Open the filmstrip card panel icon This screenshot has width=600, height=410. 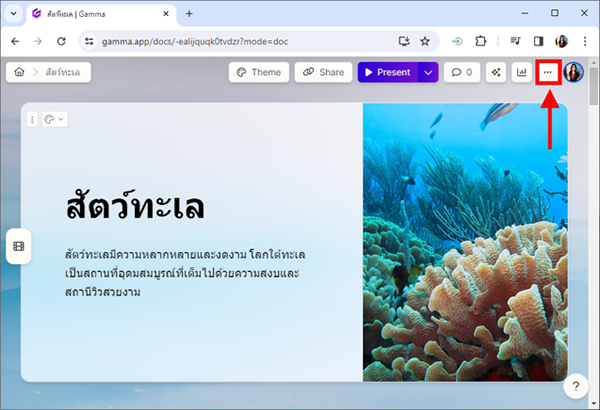tap(19, 246)
